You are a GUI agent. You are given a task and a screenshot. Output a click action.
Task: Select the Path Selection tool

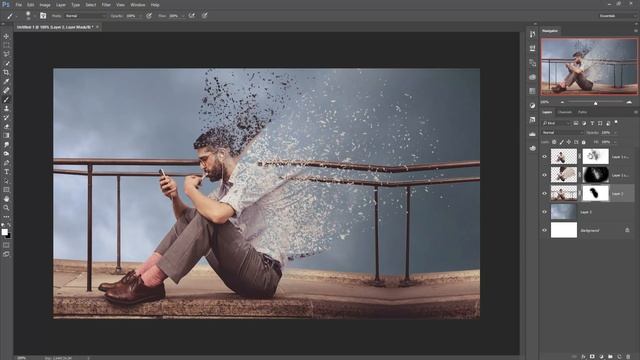coord(6,181)
